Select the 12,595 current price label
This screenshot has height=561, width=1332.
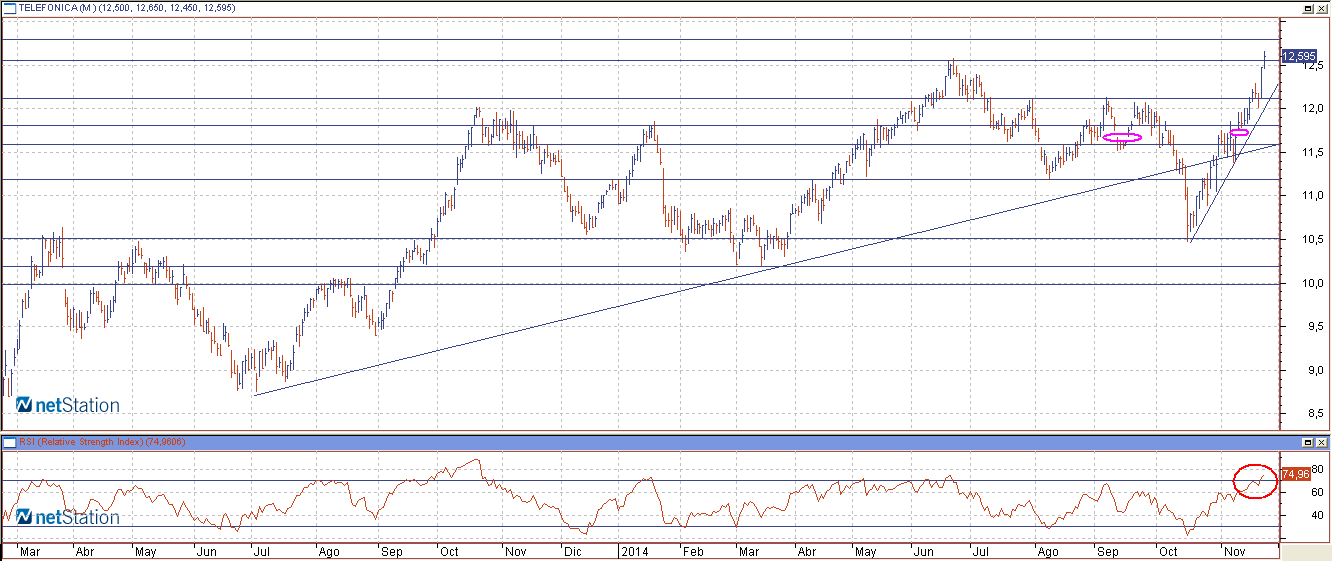(1298, 56)
